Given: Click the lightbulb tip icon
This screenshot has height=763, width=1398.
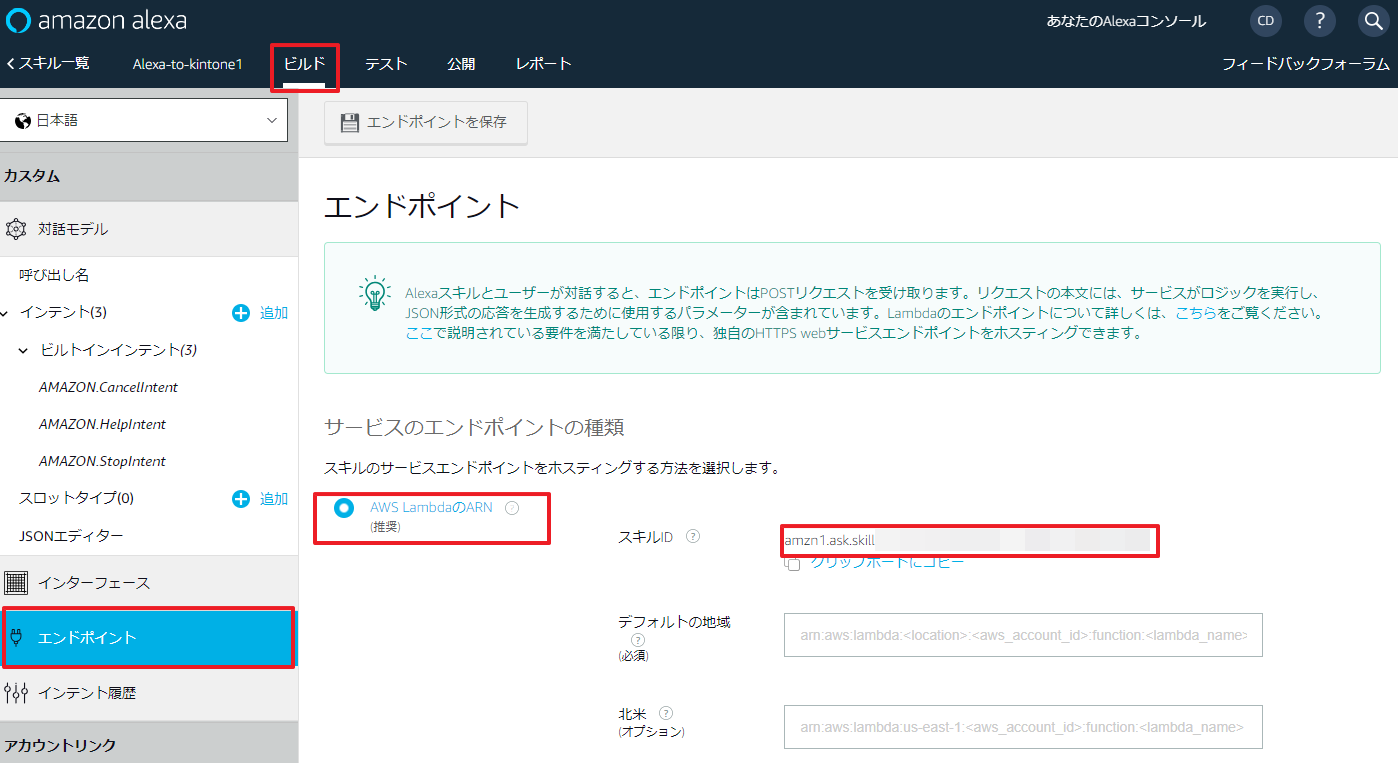Looking at the screenshot, I should pyautogui.click(x=374, y=292).
